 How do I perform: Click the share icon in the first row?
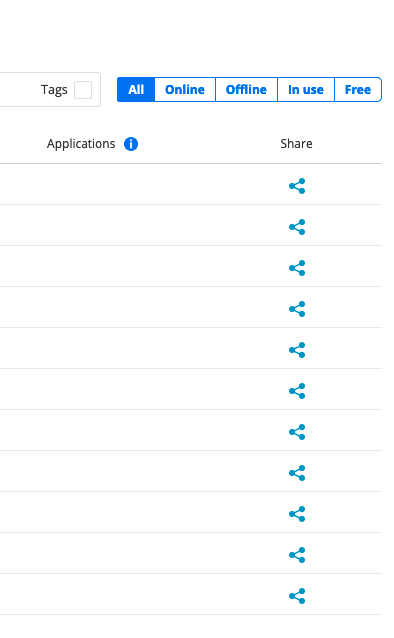[x=297, y=186]
